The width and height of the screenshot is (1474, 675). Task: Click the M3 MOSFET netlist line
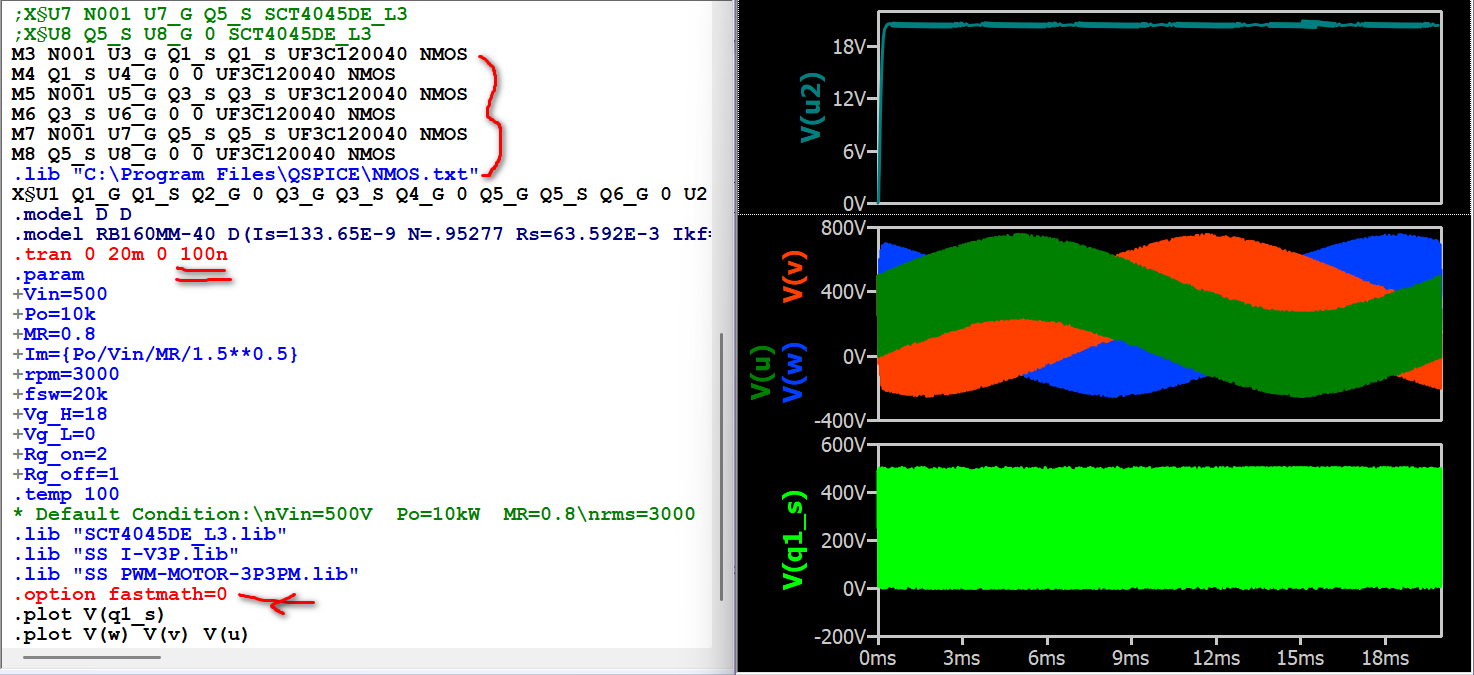[x=238, y=54]
